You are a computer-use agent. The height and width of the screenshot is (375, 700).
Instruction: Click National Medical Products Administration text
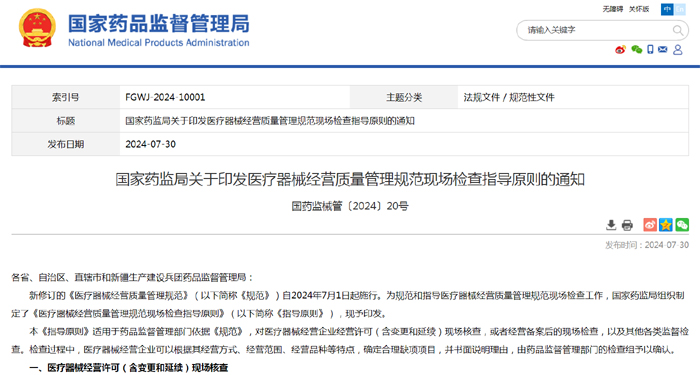pyautogui.click(x=158, y=43)
